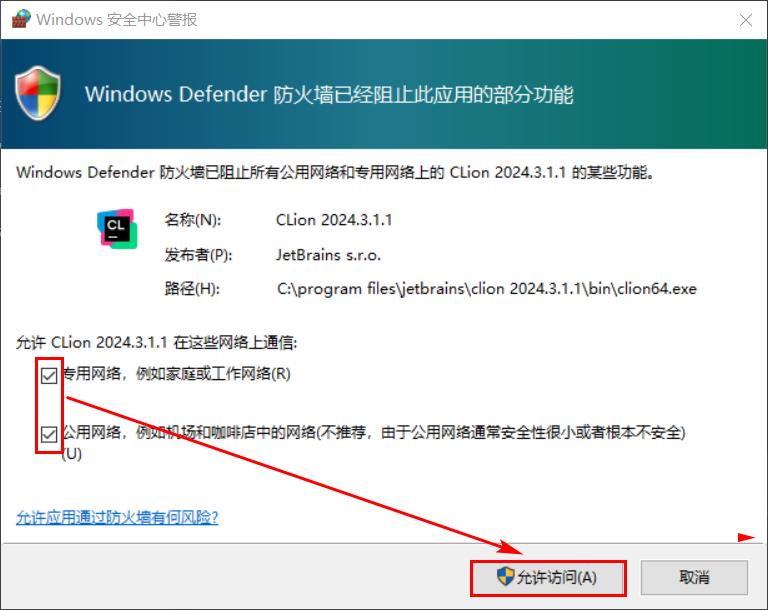Toggle the 专用网络 private network checkbox
This screenshot has width=768, height=610.
click(49, 376)
